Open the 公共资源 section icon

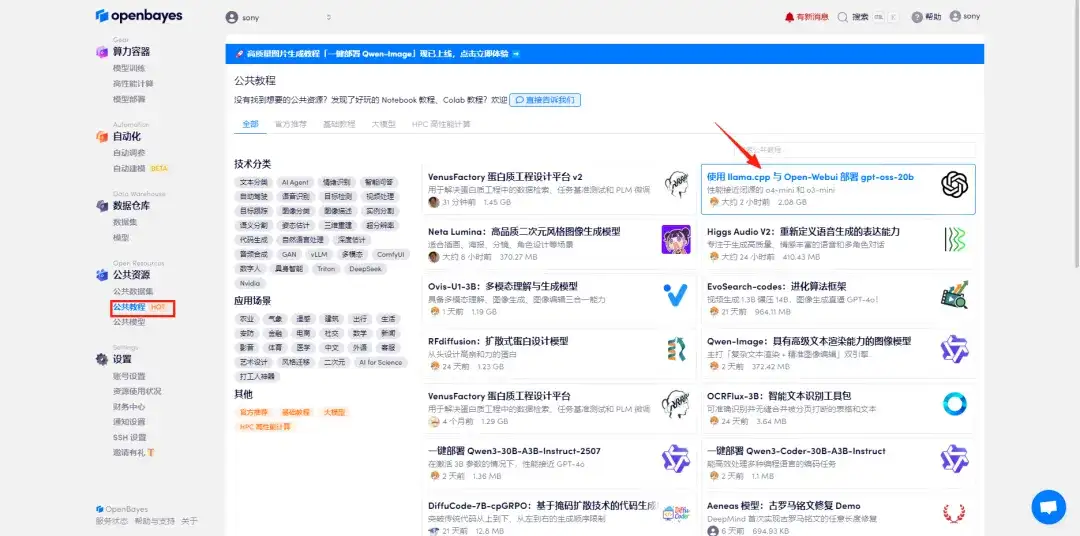click(x=102, y=275)
